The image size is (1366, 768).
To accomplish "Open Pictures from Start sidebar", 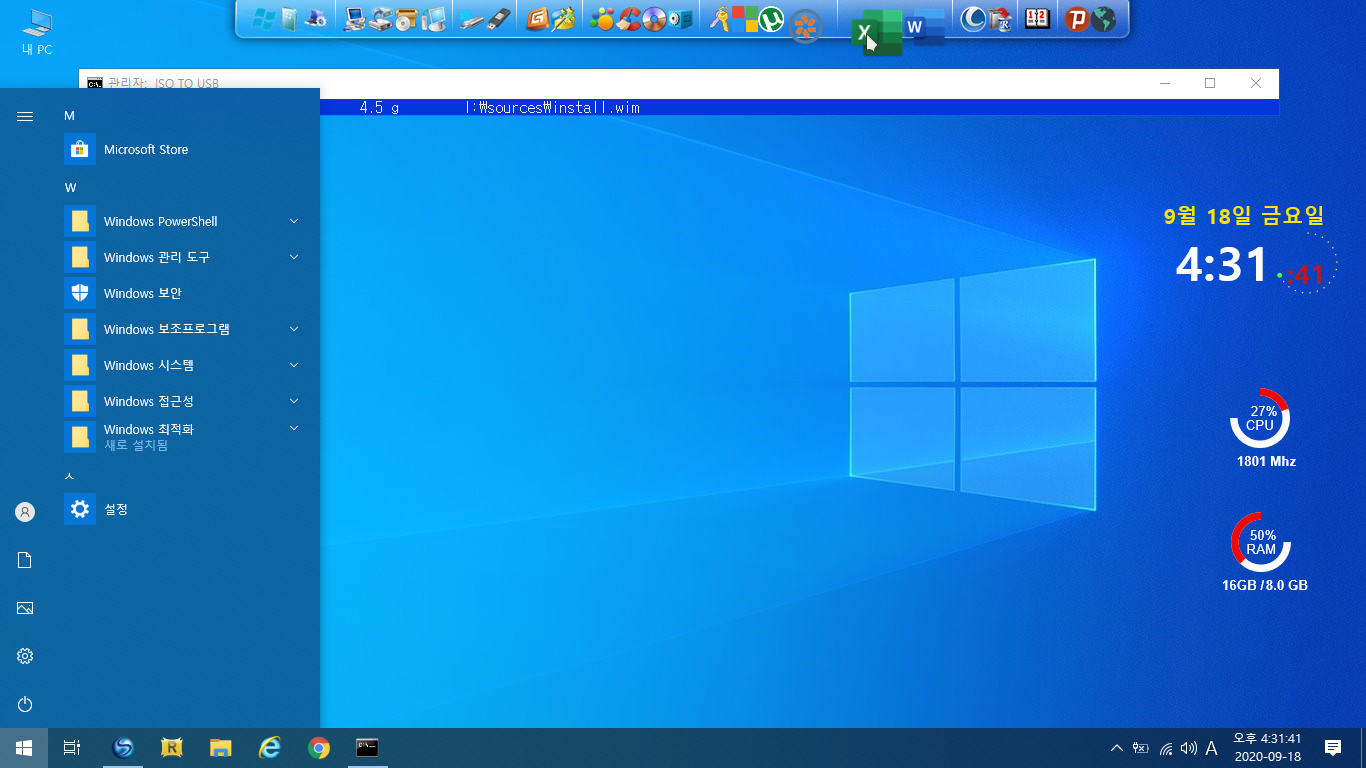I will click(x=25, y=608).
